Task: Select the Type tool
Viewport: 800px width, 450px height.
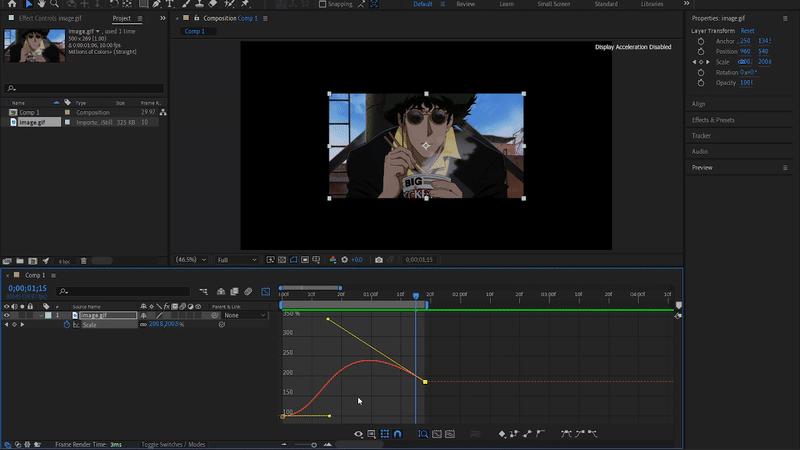Action: coord(170,4)
